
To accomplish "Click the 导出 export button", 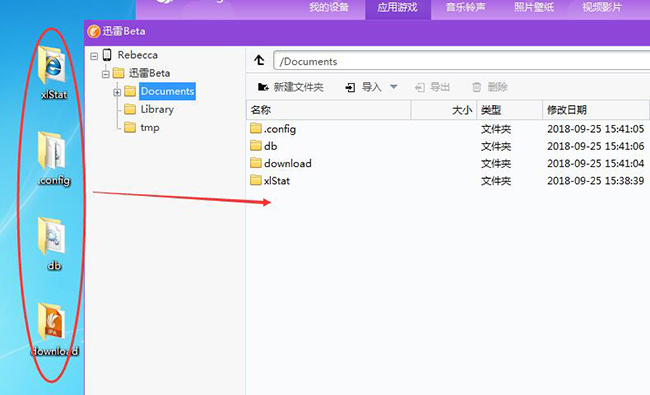I will click(x=432, y=87).
